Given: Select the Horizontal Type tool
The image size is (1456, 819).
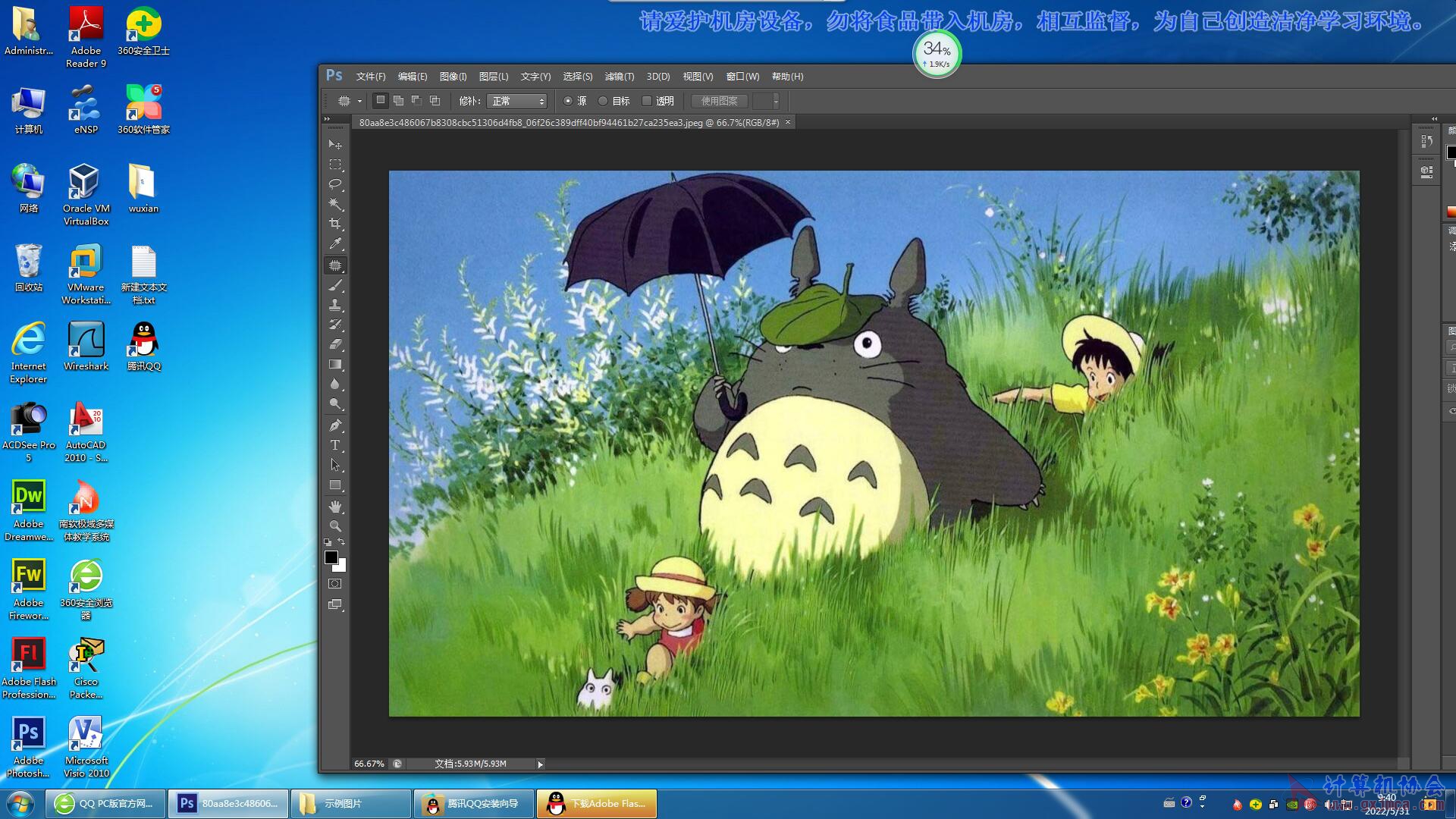Looking at the screenshot, I should [335, 445].
